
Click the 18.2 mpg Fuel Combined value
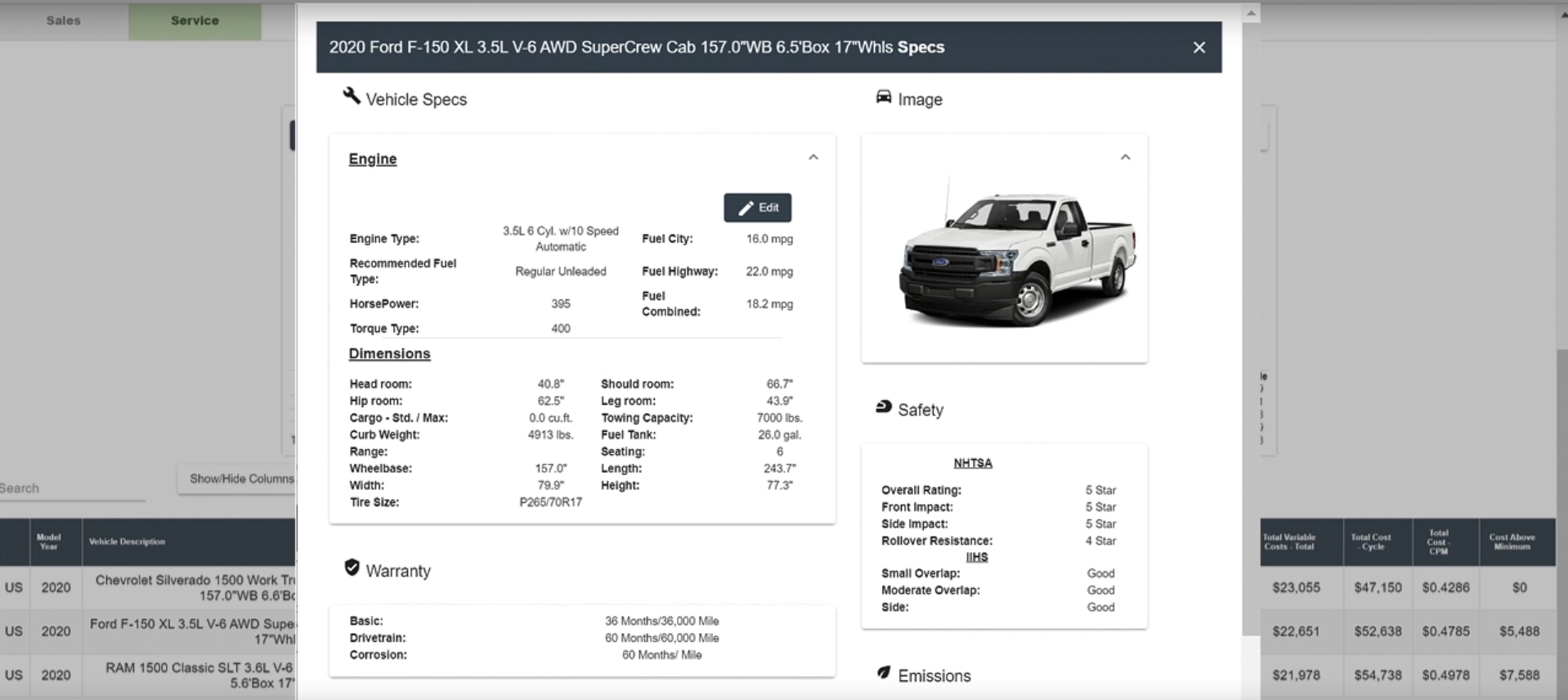click(x=769, y=303)
